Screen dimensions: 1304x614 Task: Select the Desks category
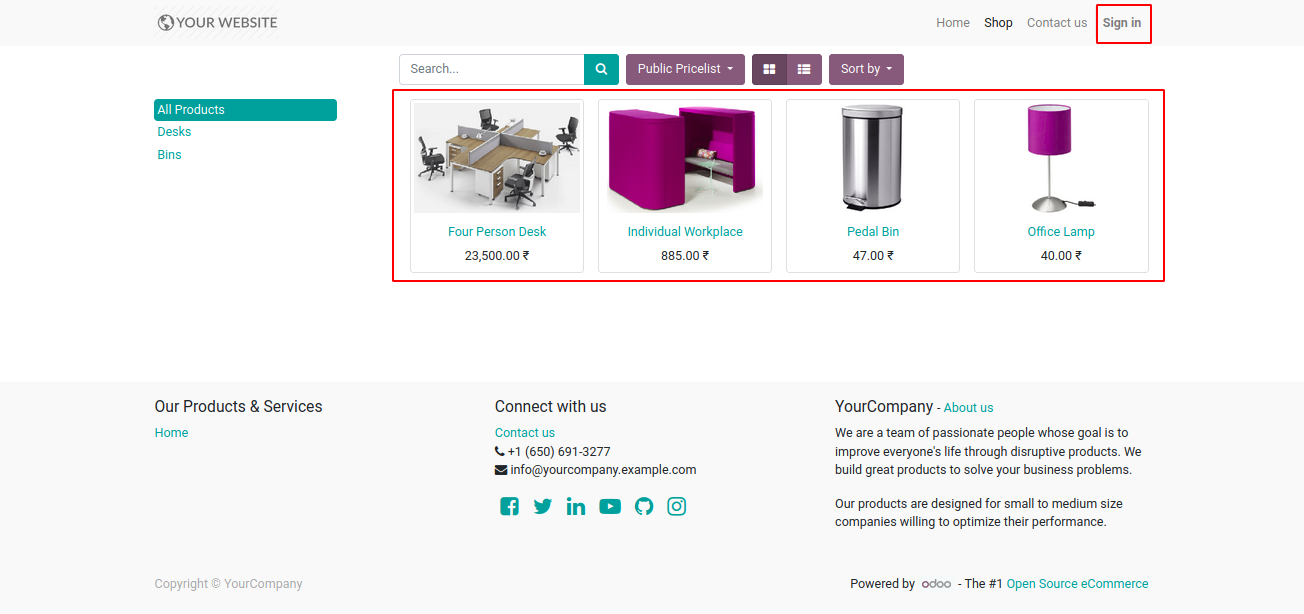[x=174, y=132]
